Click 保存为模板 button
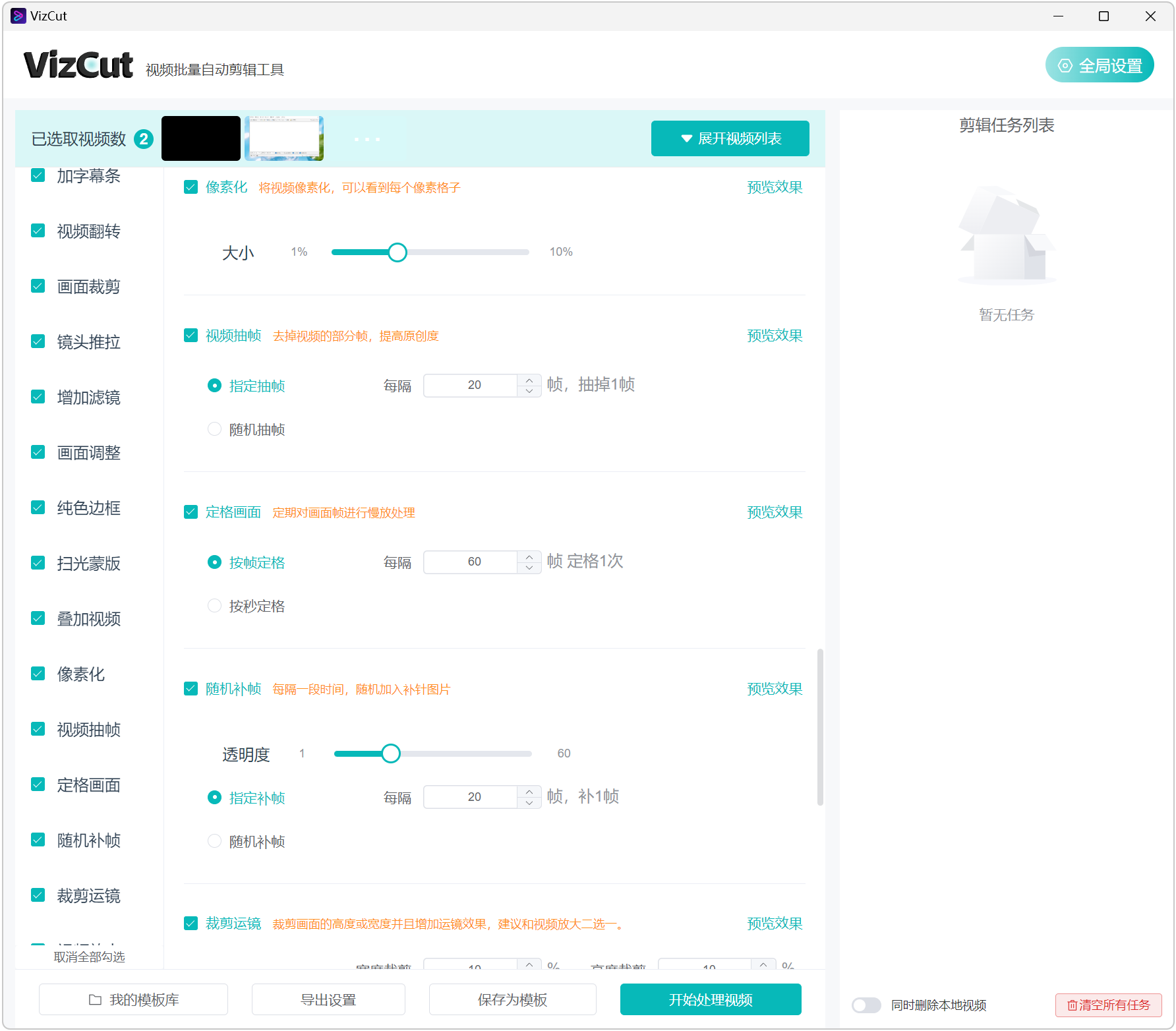 click(x=513, y=999)
